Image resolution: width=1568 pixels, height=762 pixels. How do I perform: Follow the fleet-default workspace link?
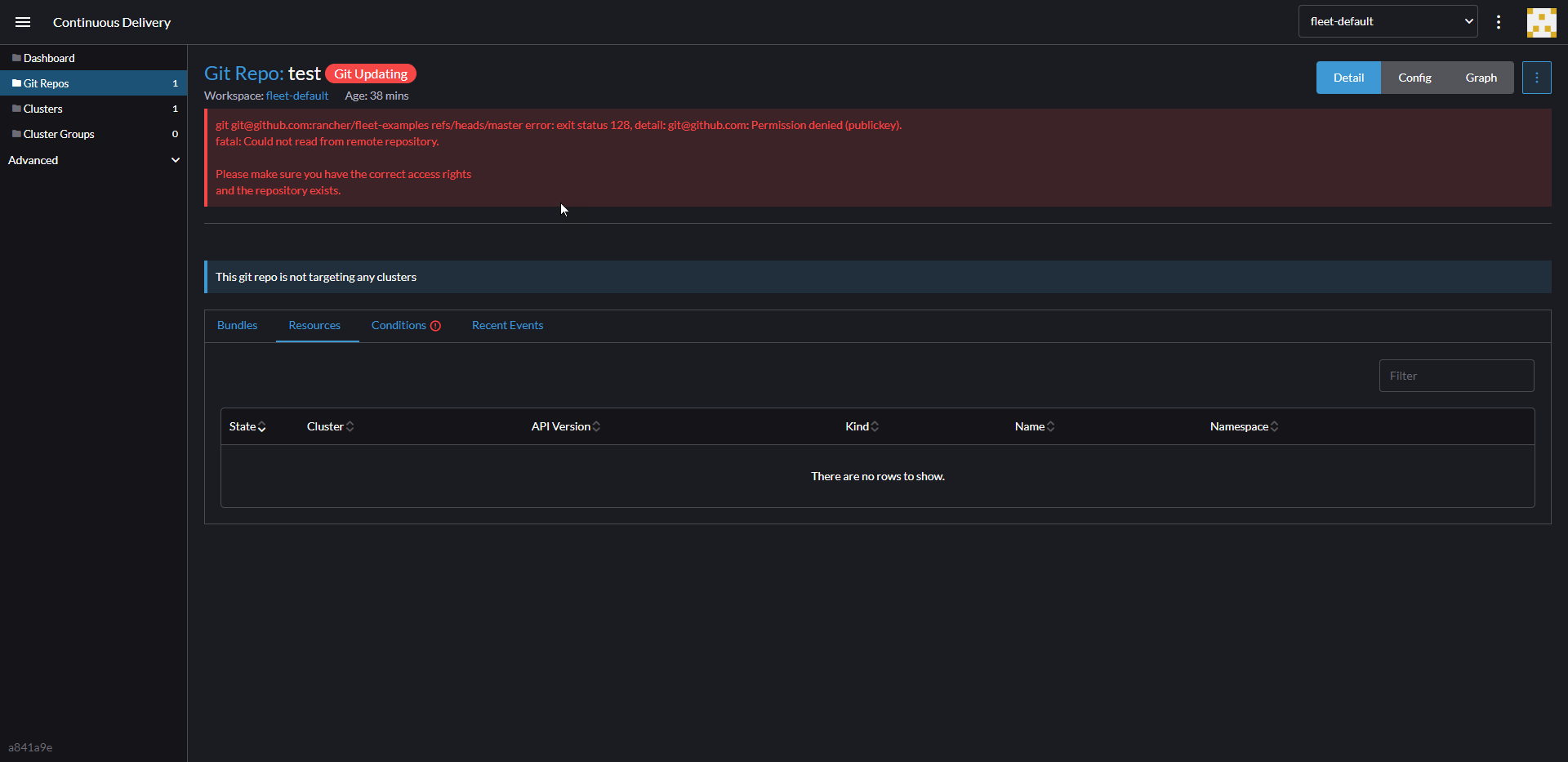(x=296, y=96)
